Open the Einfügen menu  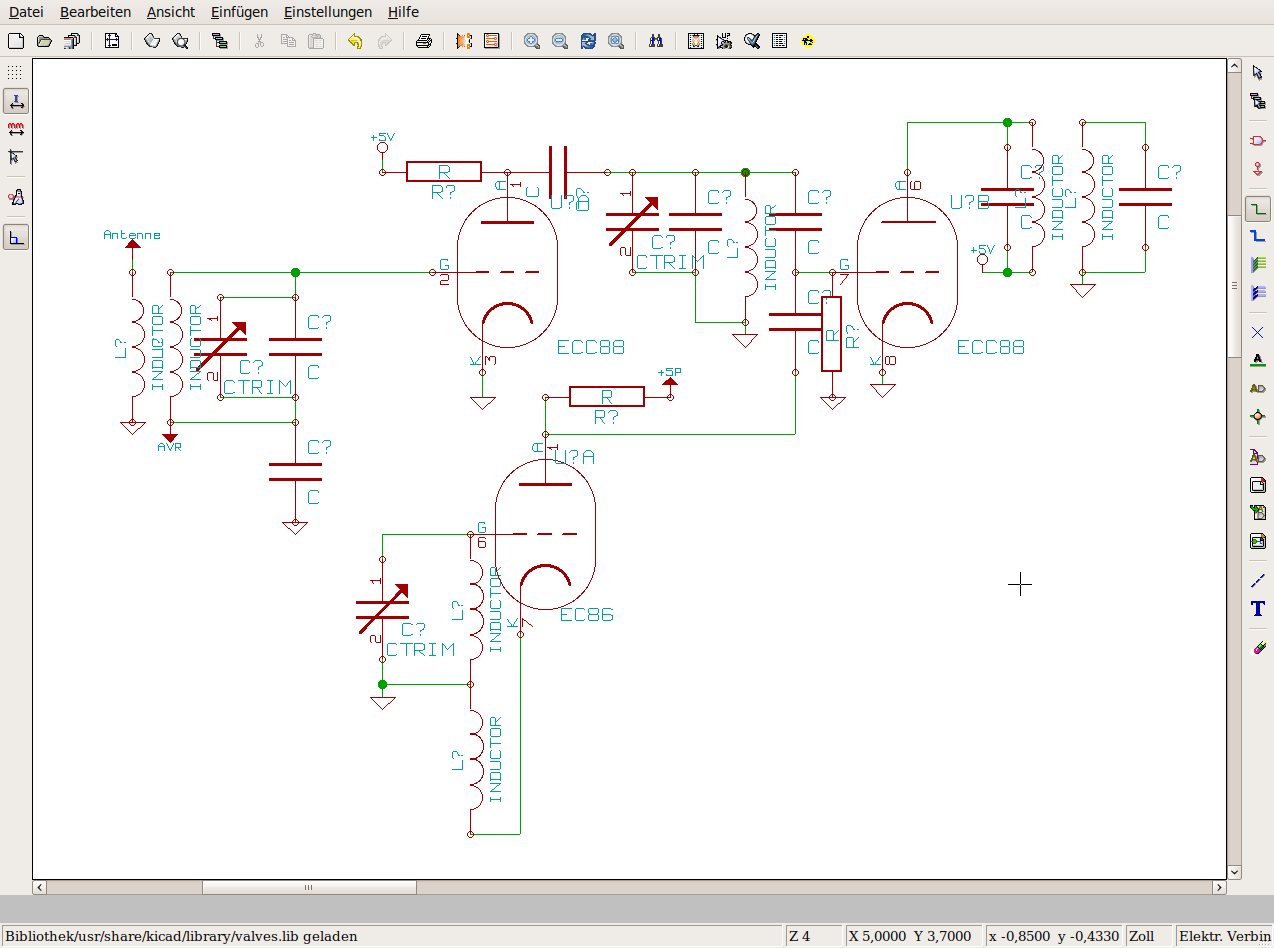pyautogui.click(x=239, y=12)
